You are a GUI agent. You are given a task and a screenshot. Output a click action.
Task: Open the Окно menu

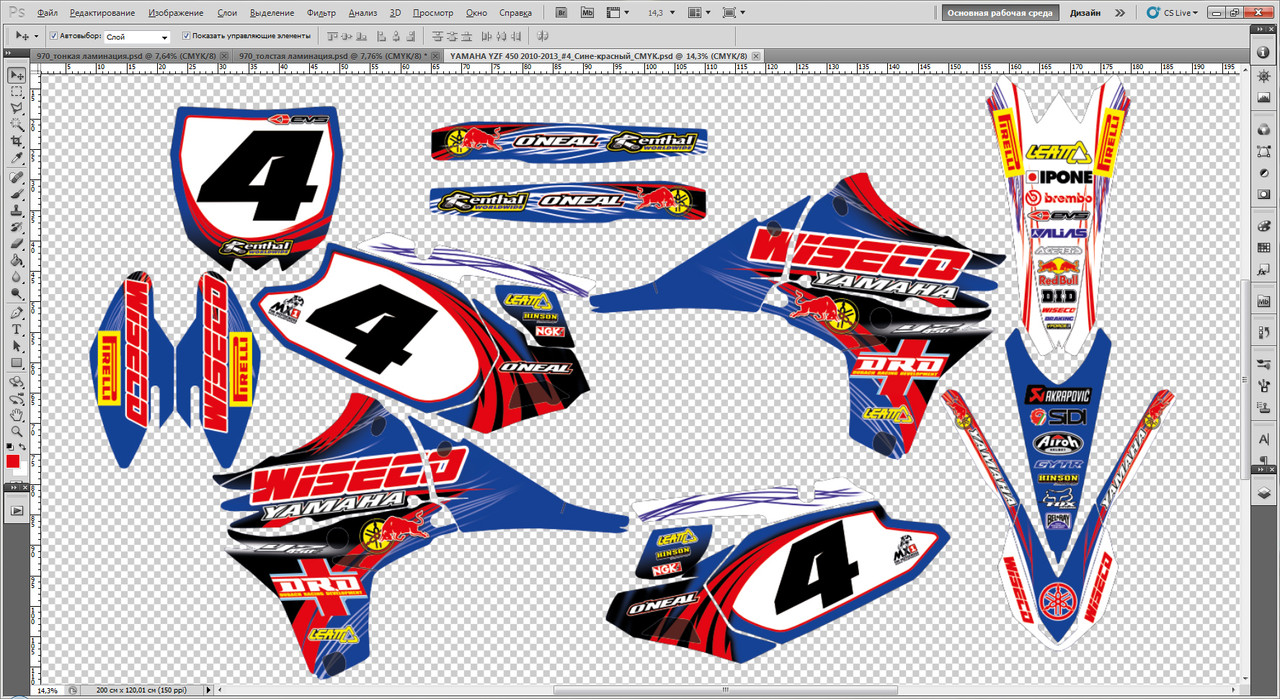[x=476, y=13]
